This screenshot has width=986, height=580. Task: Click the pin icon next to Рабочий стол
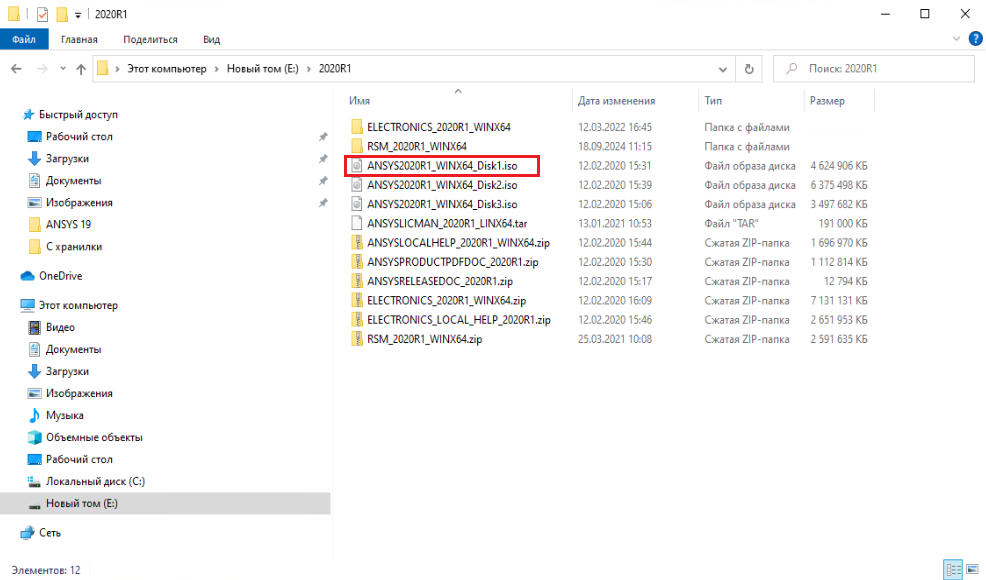click(323, 137)
